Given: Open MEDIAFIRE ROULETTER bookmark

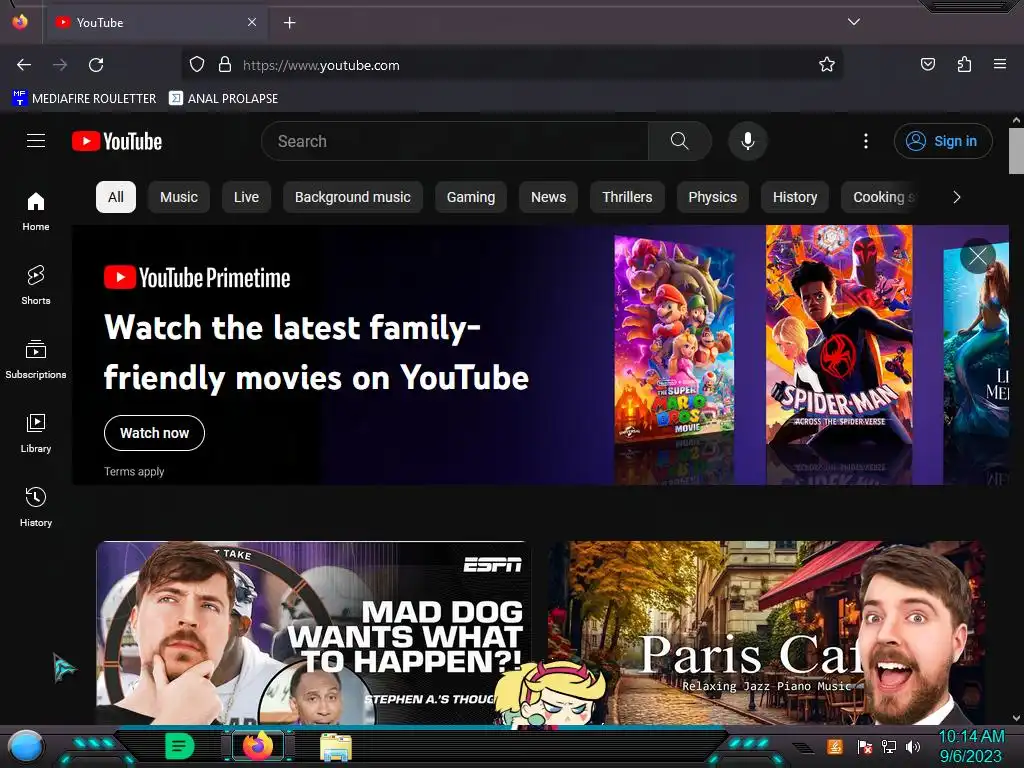Looking at the screenshot, I should 84,99.
